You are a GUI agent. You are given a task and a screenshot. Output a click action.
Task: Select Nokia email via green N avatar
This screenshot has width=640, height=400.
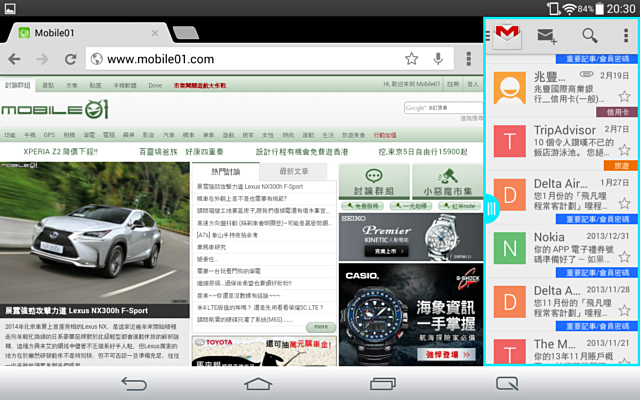coord(510,248)
